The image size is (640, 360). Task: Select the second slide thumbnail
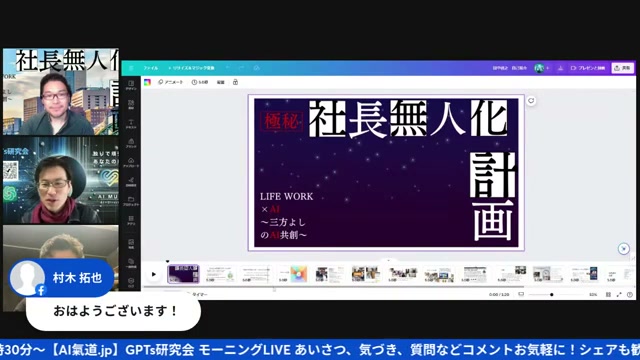(x=220, y=274)
